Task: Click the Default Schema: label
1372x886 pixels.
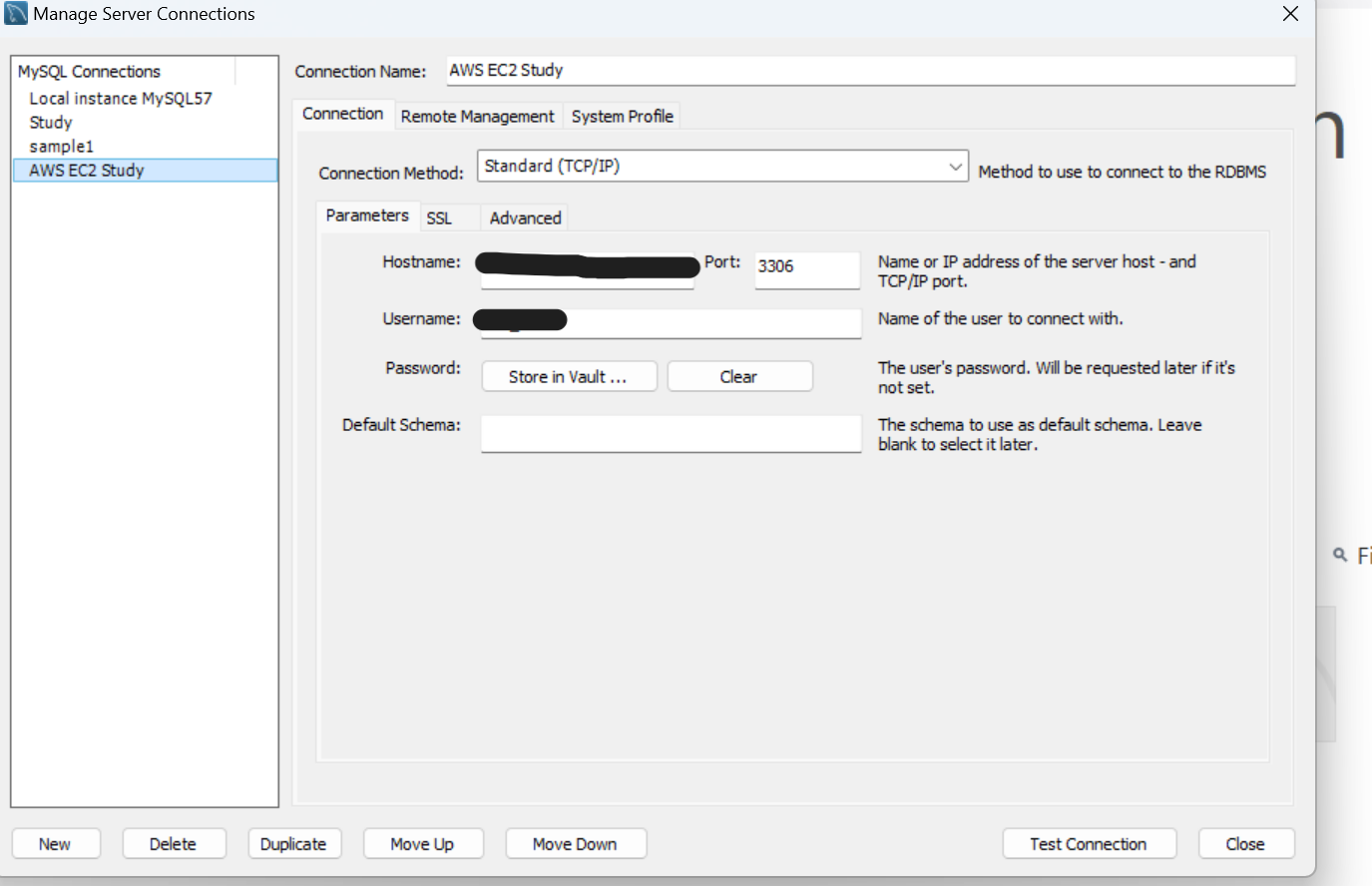Action: pyautogui.click(x=401, y=425)
